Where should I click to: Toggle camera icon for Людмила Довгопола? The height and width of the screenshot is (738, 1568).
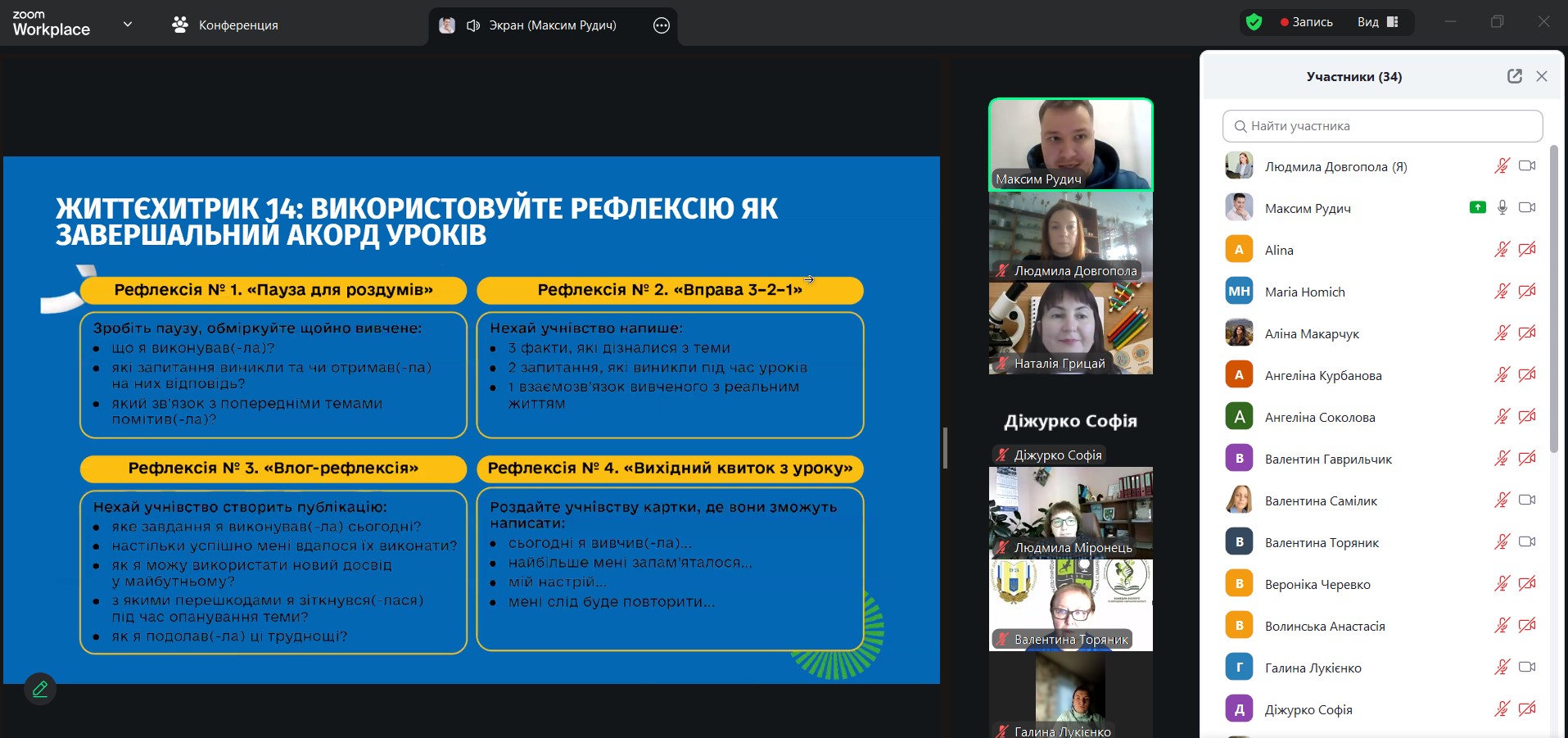point(1527,166)
